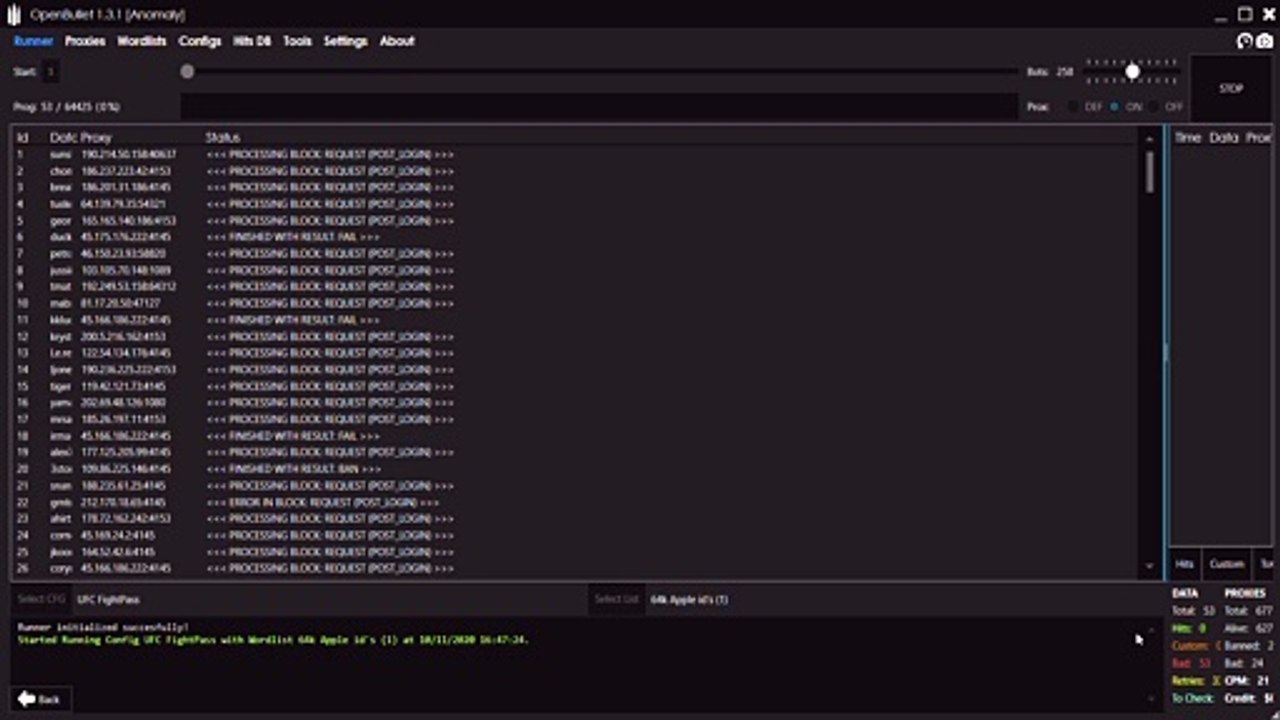Click the Started Running Config log line
Screen dimensions: 1280x720
click(x=273, y=639)
